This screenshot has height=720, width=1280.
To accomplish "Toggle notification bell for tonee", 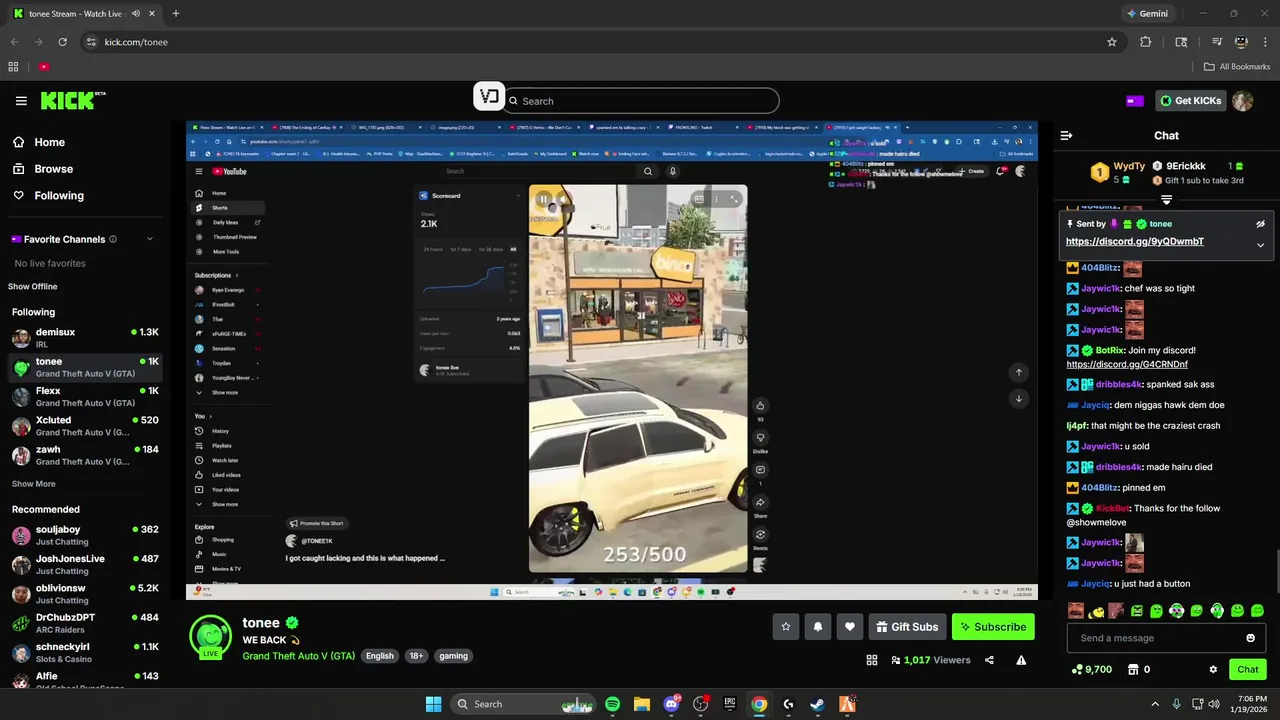I will [x=818, y=627].
